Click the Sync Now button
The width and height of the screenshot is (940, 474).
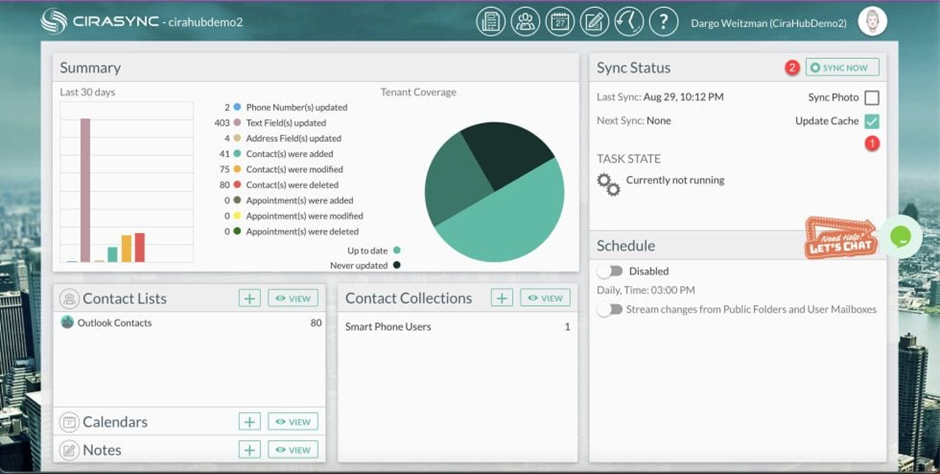coord(842,68)
